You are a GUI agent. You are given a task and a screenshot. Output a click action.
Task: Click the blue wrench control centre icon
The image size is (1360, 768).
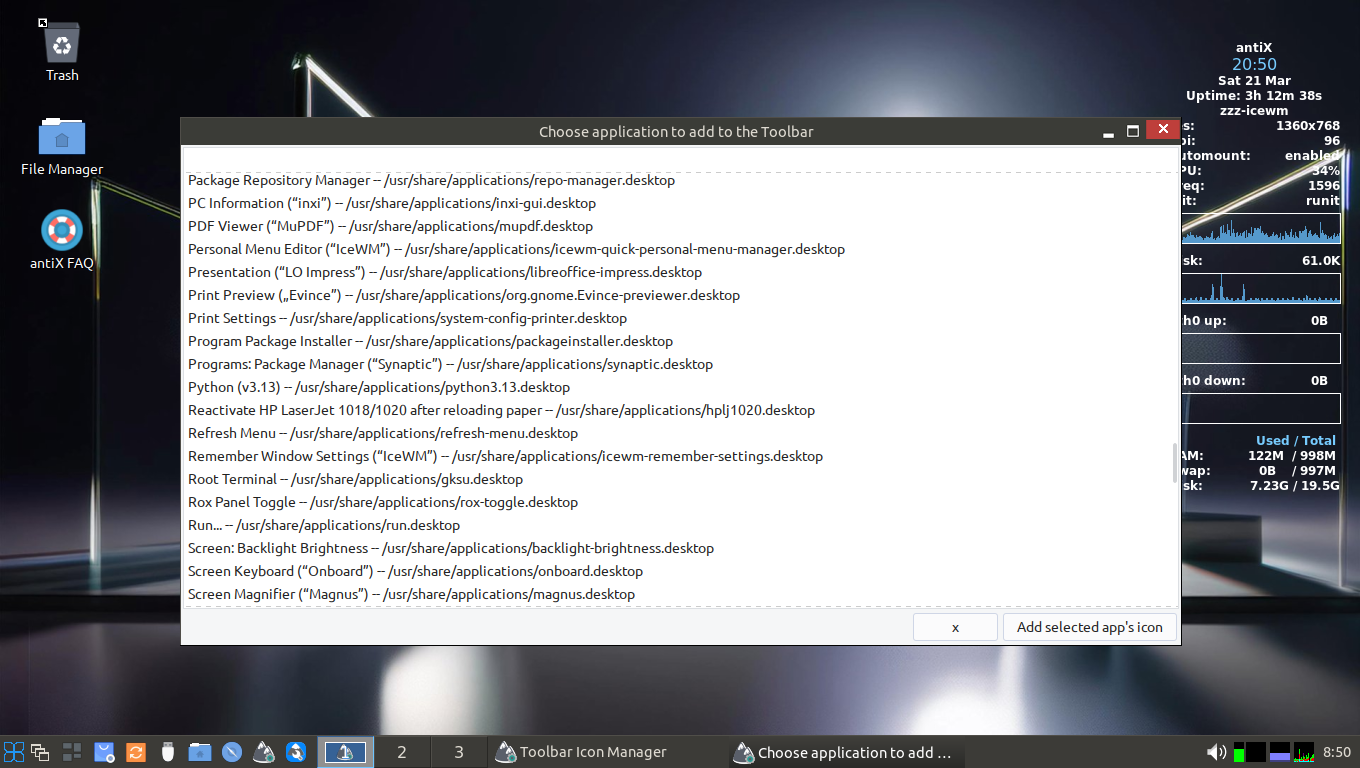click(296, 752)
